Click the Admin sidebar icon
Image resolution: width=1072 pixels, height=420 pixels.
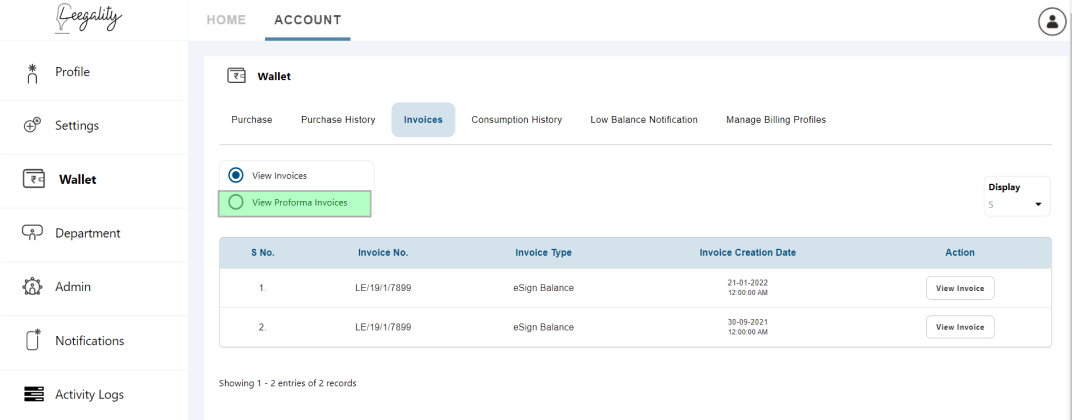[x=33, y=287]
